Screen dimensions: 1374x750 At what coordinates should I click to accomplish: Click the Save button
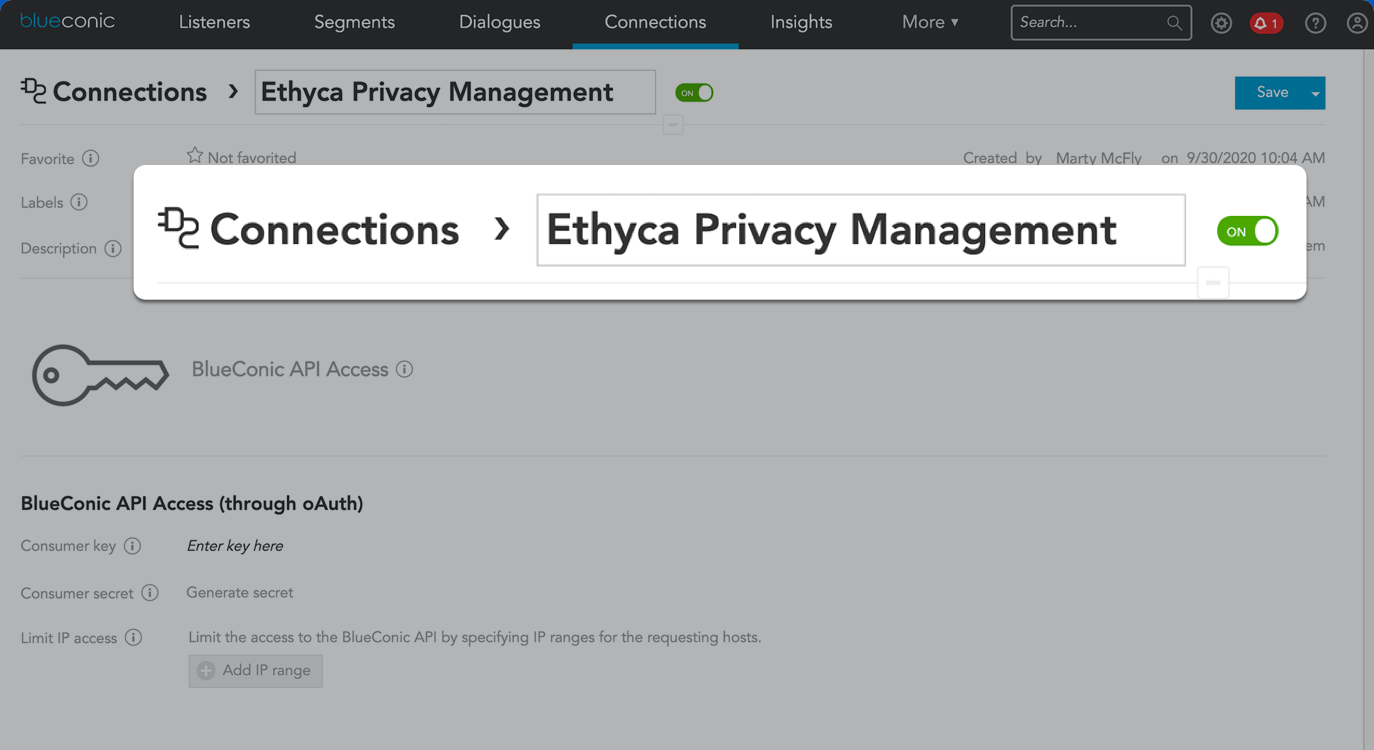[x=1271, y=93]
